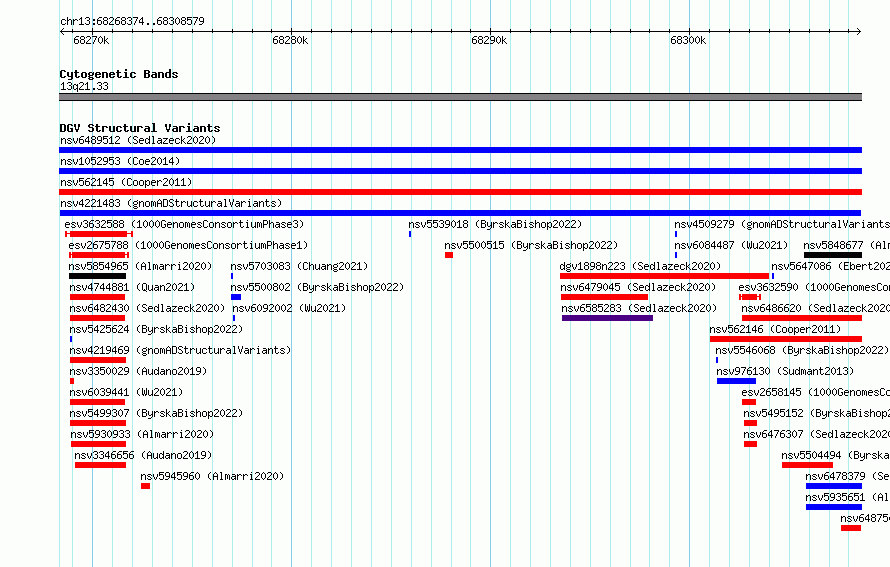Select the blue bar under nsv1052953 (Coe2014)
This screenshot has height=567, width=890.
click(460, 171)
